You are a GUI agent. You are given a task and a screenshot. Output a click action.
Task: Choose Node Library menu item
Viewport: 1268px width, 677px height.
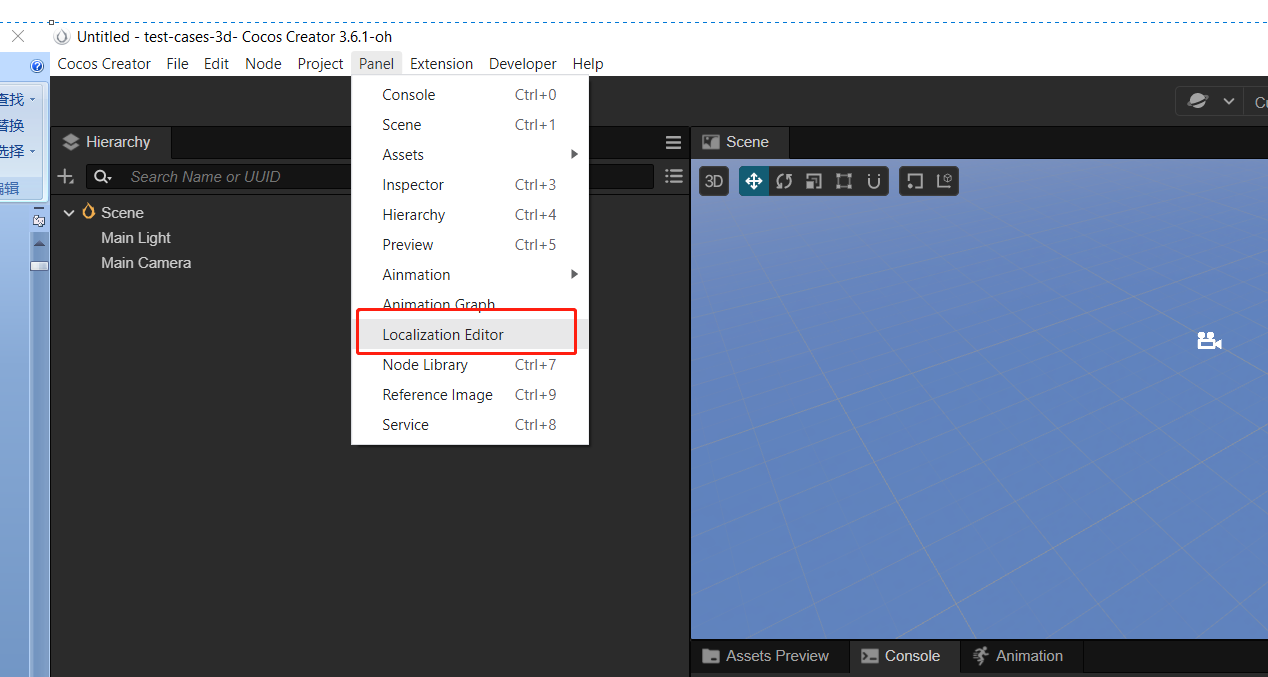(x=470, y=365)
